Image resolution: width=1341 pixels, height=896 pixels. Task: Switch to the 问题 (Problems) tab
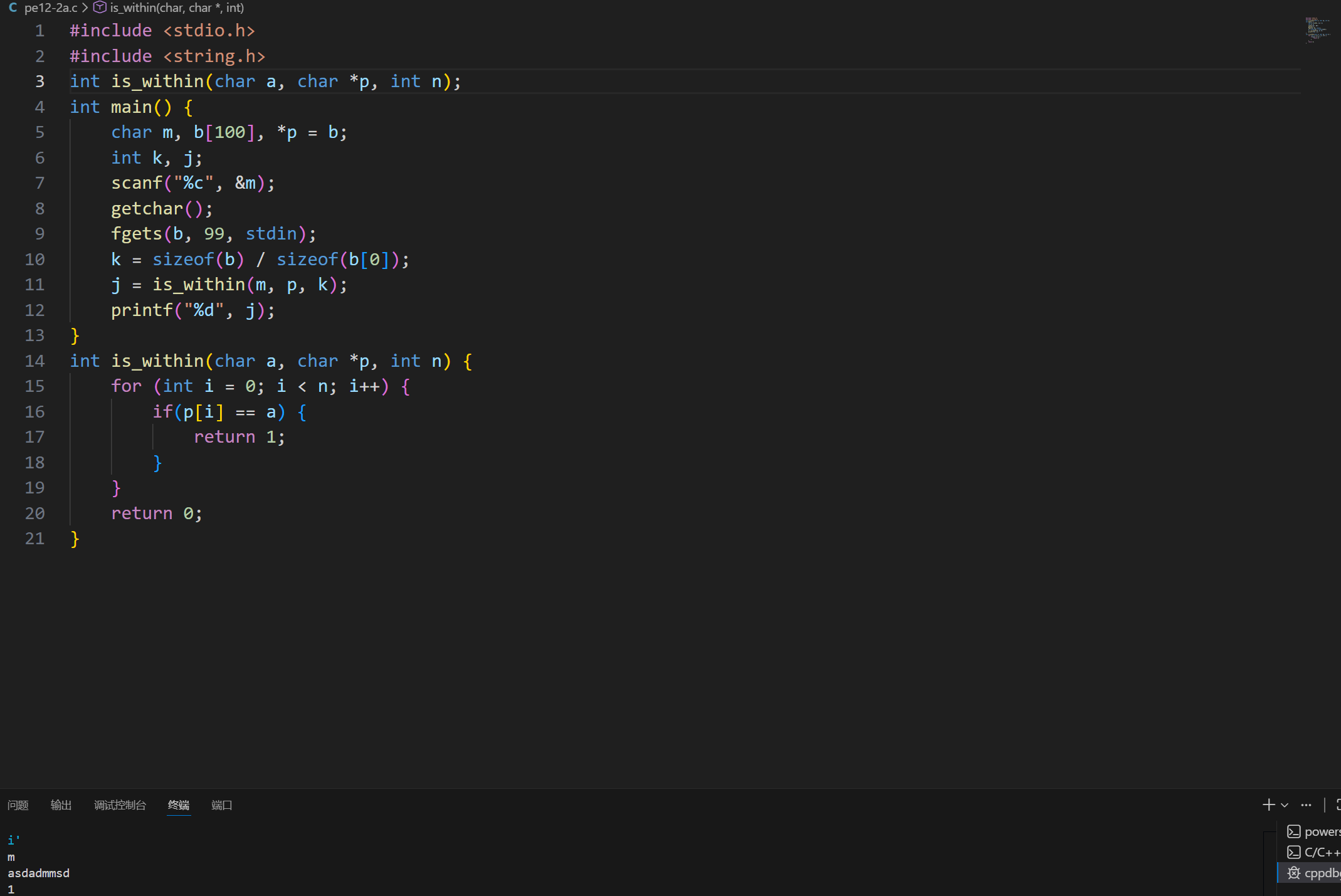click(x=18, y=805)
